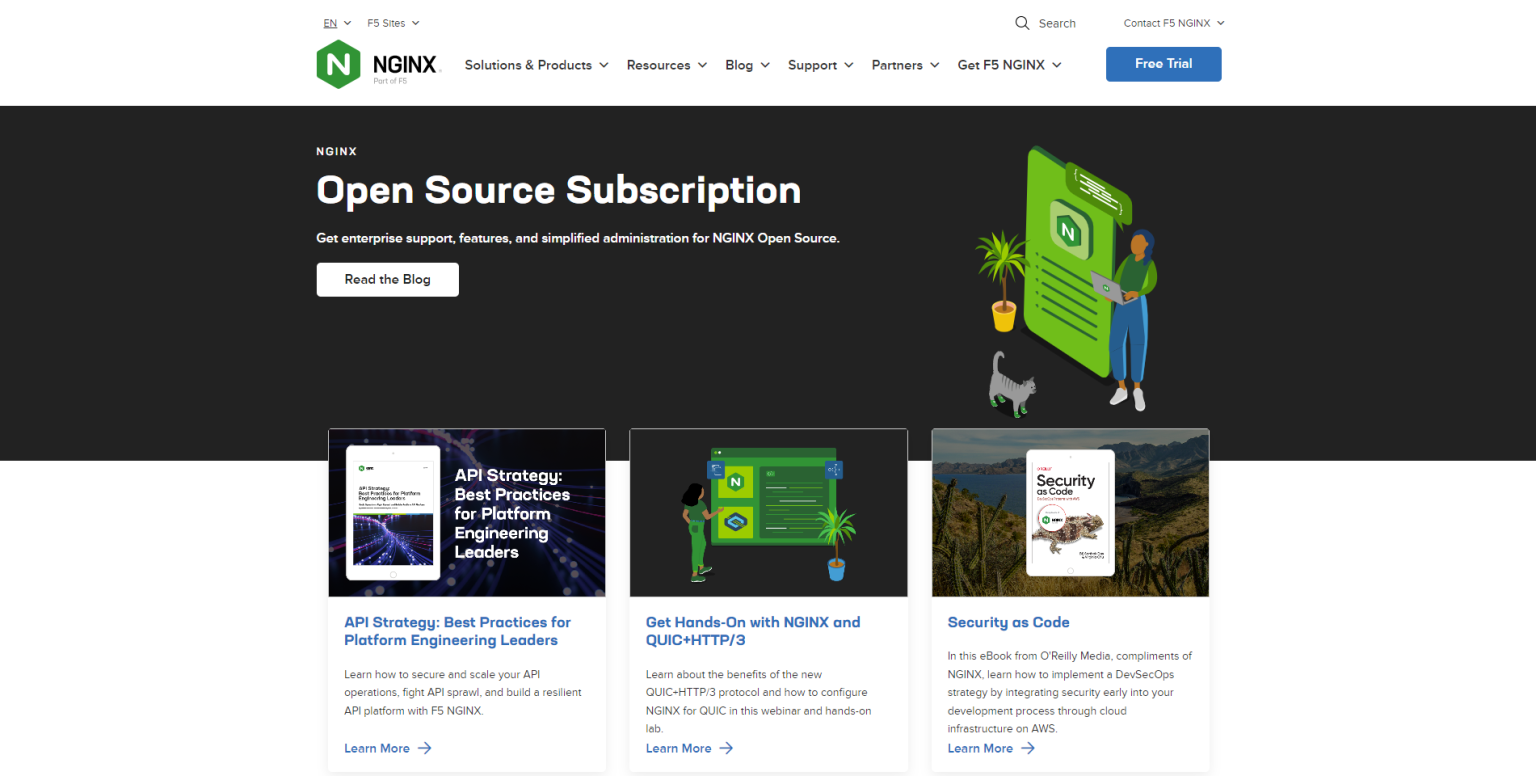The height and width of the screenshot is (776, 1536).
Task: Expand the Solutions & Products menu
Action: (x=536, y=65)
